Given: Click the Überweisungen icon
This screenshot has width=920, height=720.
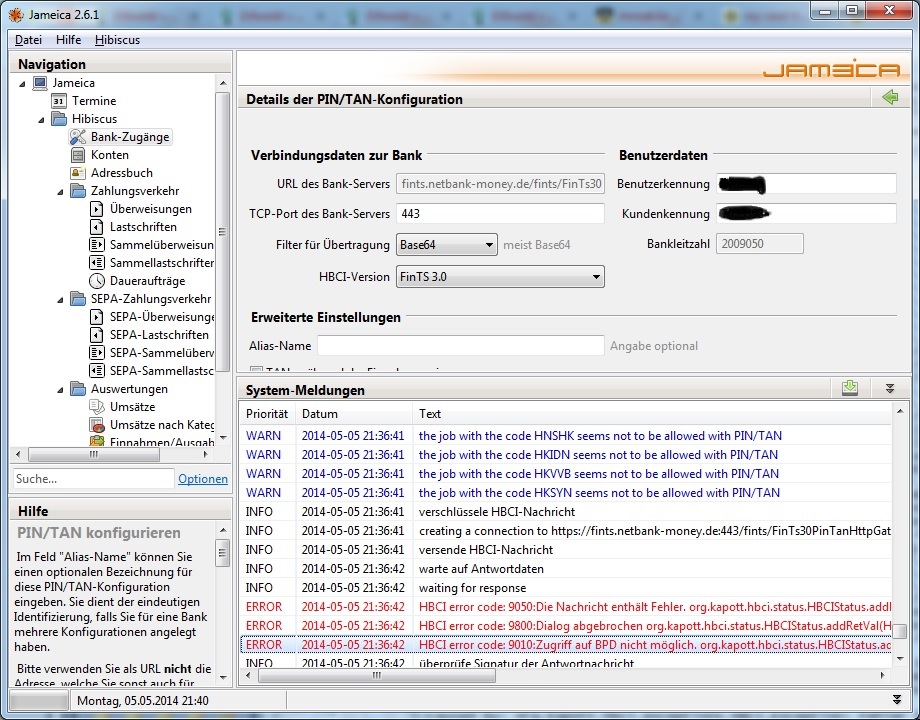Looking at the screenshot, I should pos(96,209).
